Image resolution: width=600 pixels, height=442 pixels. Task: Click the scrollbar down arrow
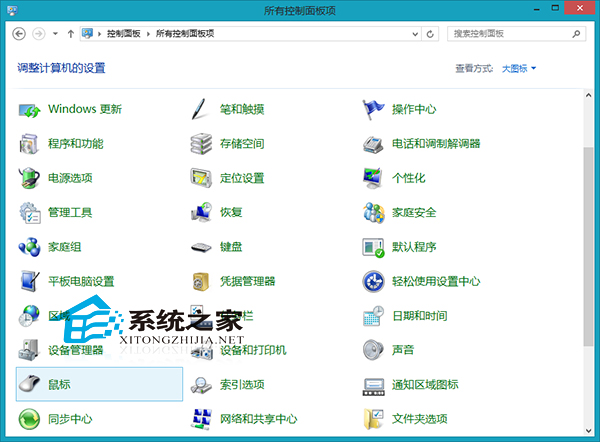click(x=589, y=431)
